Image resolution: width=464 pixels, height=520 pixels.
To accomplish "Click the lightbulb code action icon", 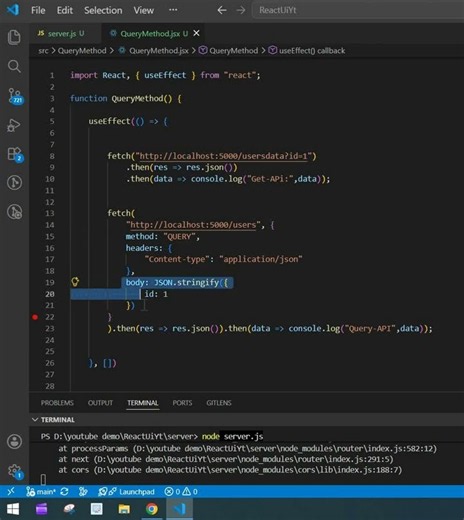I will [75, 282].
